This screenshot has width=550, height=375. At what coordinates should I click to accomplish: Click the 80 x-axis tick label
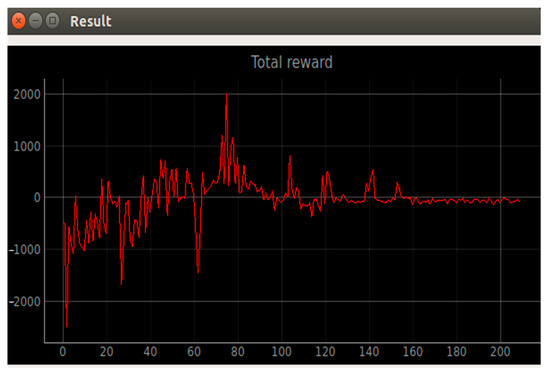point(238,351)
